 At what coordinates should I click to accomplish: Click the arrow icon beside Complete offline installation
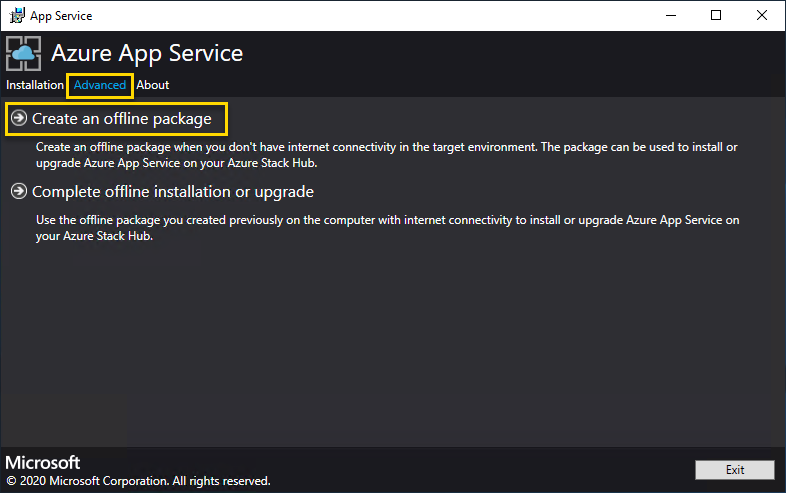(19, 191)
